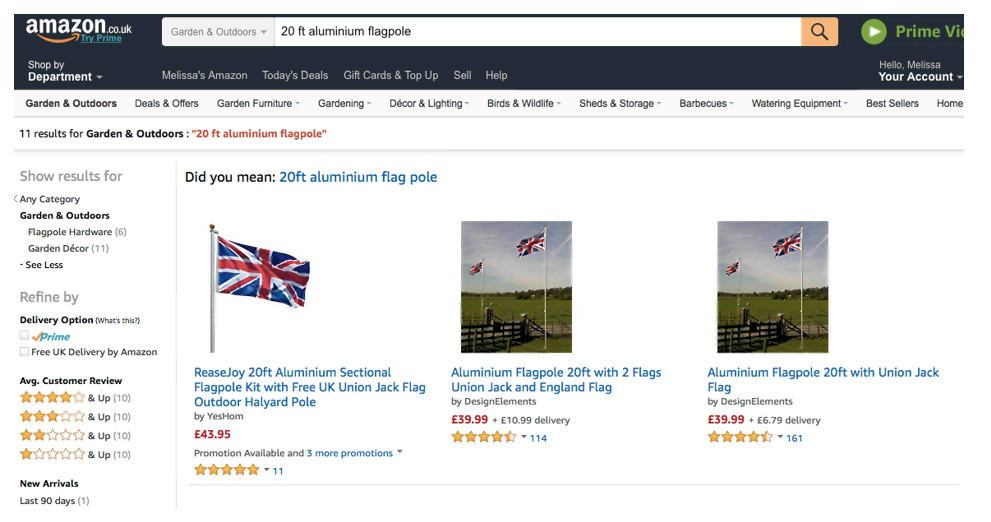This screenshot has width=991, height=522.
Task: Filter by 1 star & up rating
Action: [52, 455]
